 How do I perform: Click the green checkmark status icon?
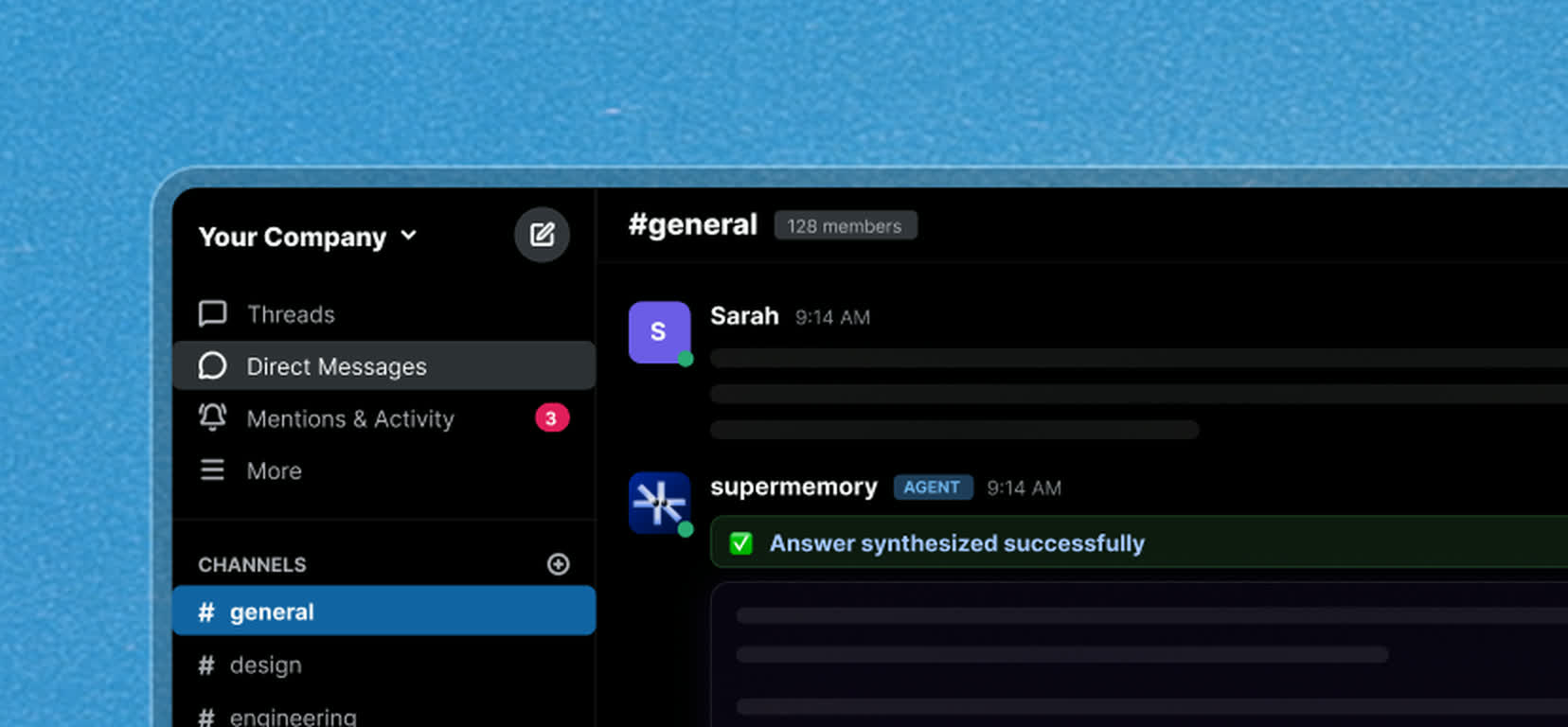point(740,543)
